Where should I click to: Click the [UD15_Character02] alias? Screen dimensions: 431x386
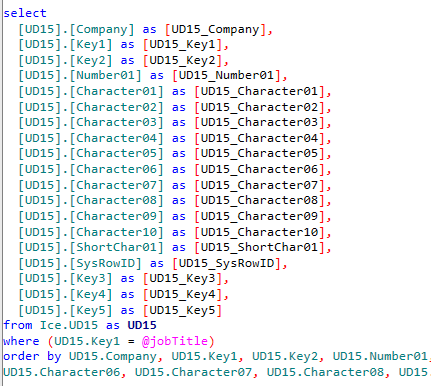click(x=259, y=107)
